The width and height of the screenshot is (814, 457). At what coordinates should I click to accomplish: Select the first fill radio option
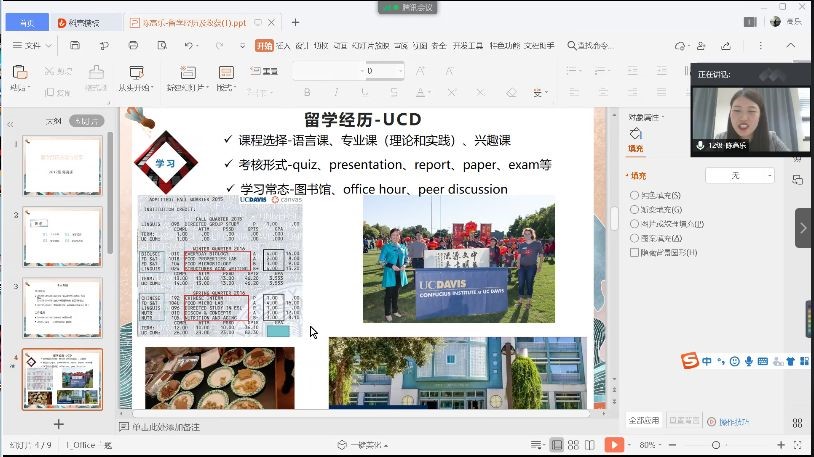coord(635,195)
